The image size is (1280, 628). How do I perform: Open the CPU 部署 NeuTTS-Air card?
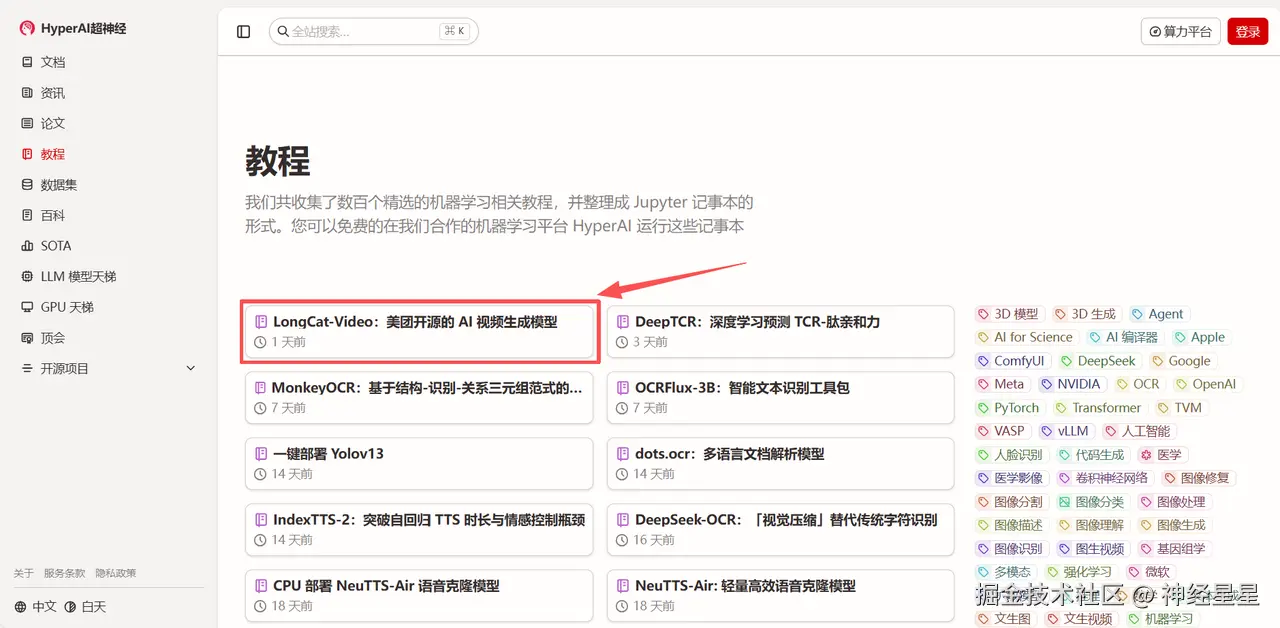tap(419, 595)
